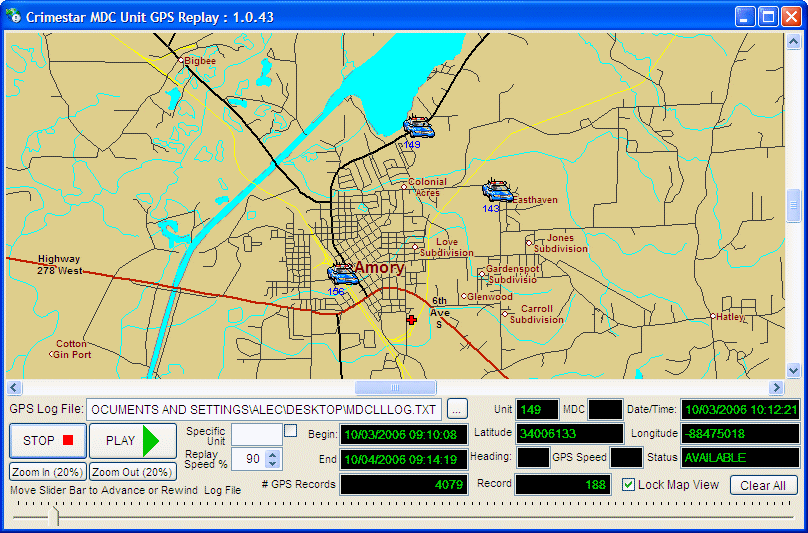
Task: Close the Crimestar window
Action: [791, 16]
